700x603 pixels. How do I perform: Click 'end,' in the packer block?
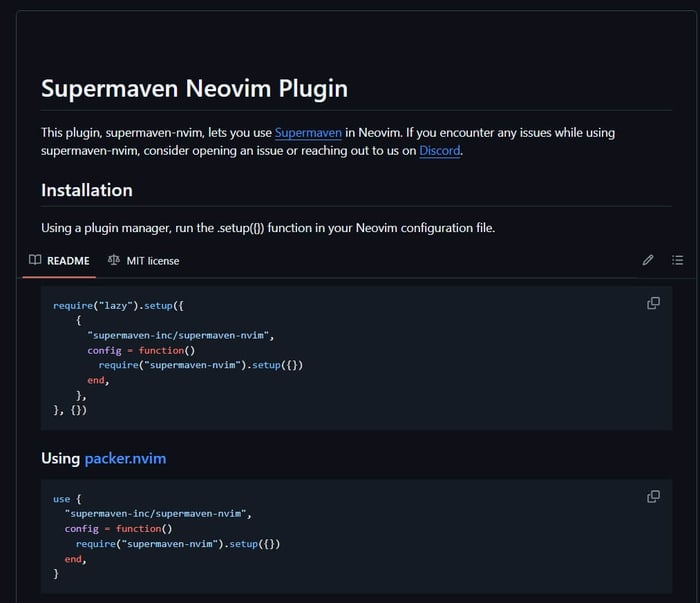tap(75, 559)
